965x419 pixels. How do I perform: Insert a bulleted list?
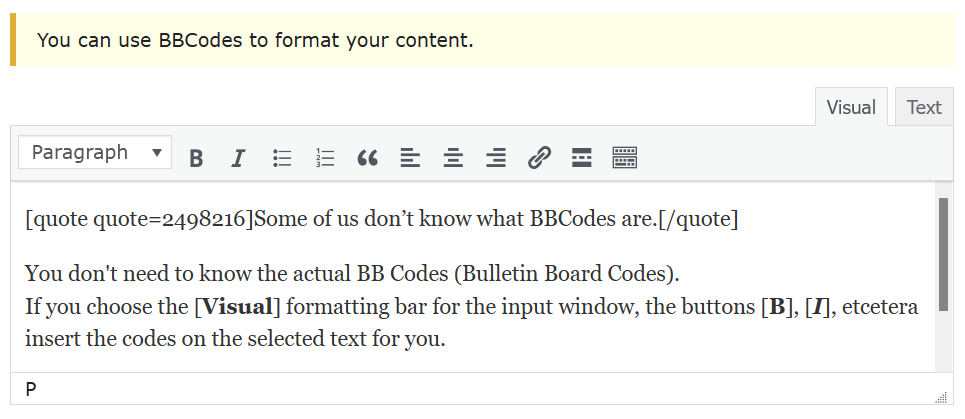click(282, 158)
